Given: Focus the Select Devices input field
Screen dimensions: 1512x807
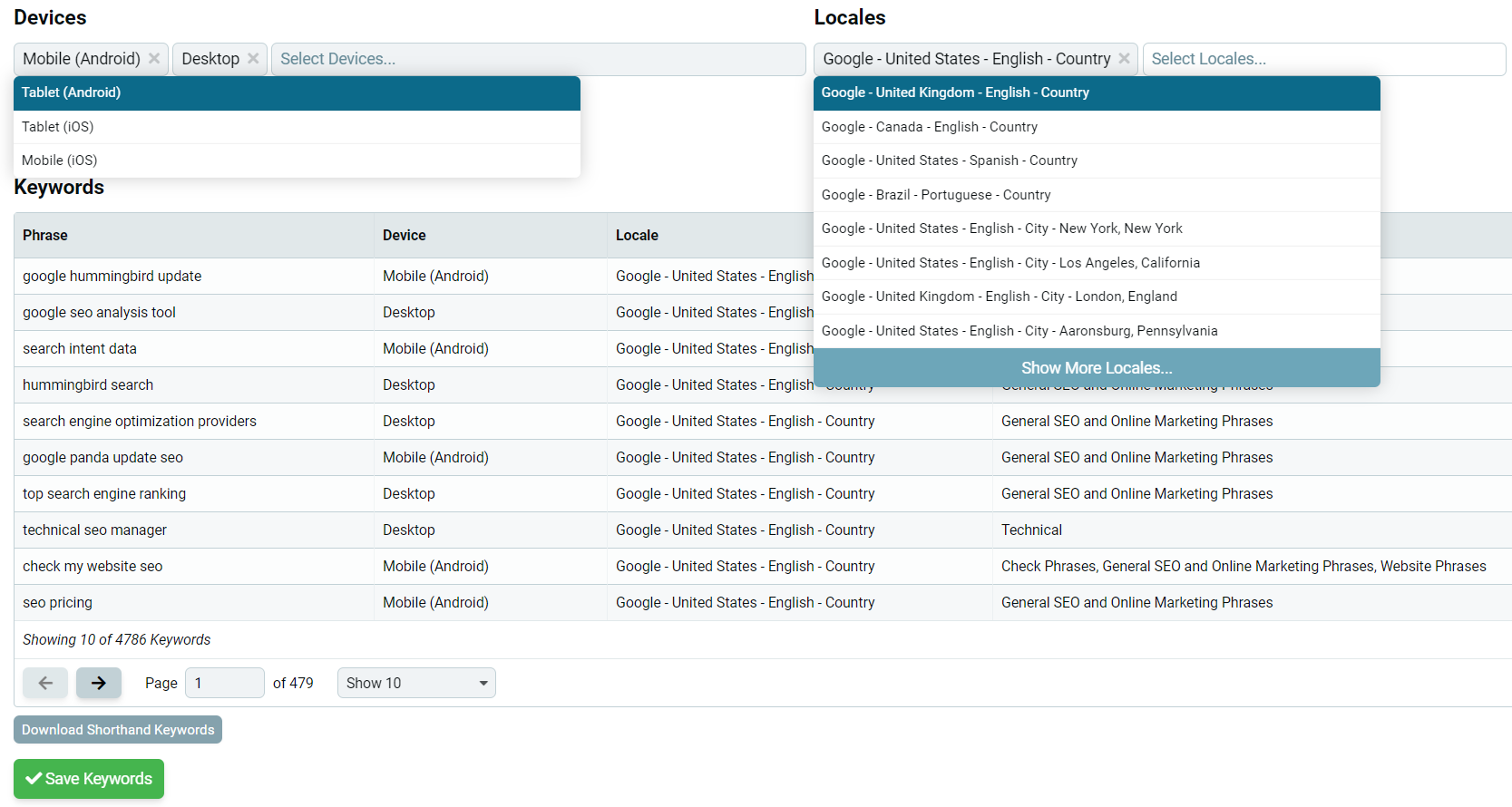Looking at the screenshot, I should [538, 59].
